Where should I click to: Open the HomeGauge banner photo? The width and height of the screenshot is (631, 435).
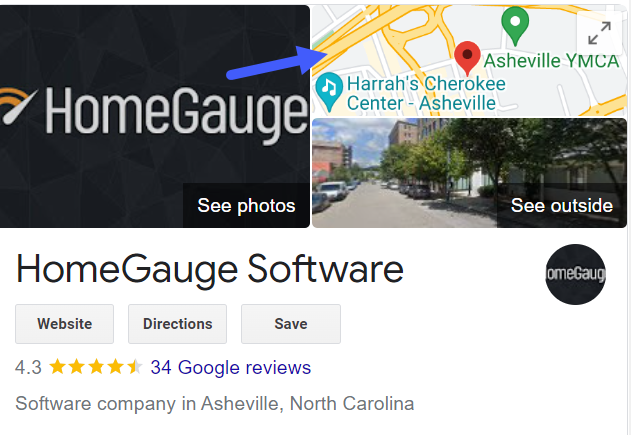click(155, 116)
